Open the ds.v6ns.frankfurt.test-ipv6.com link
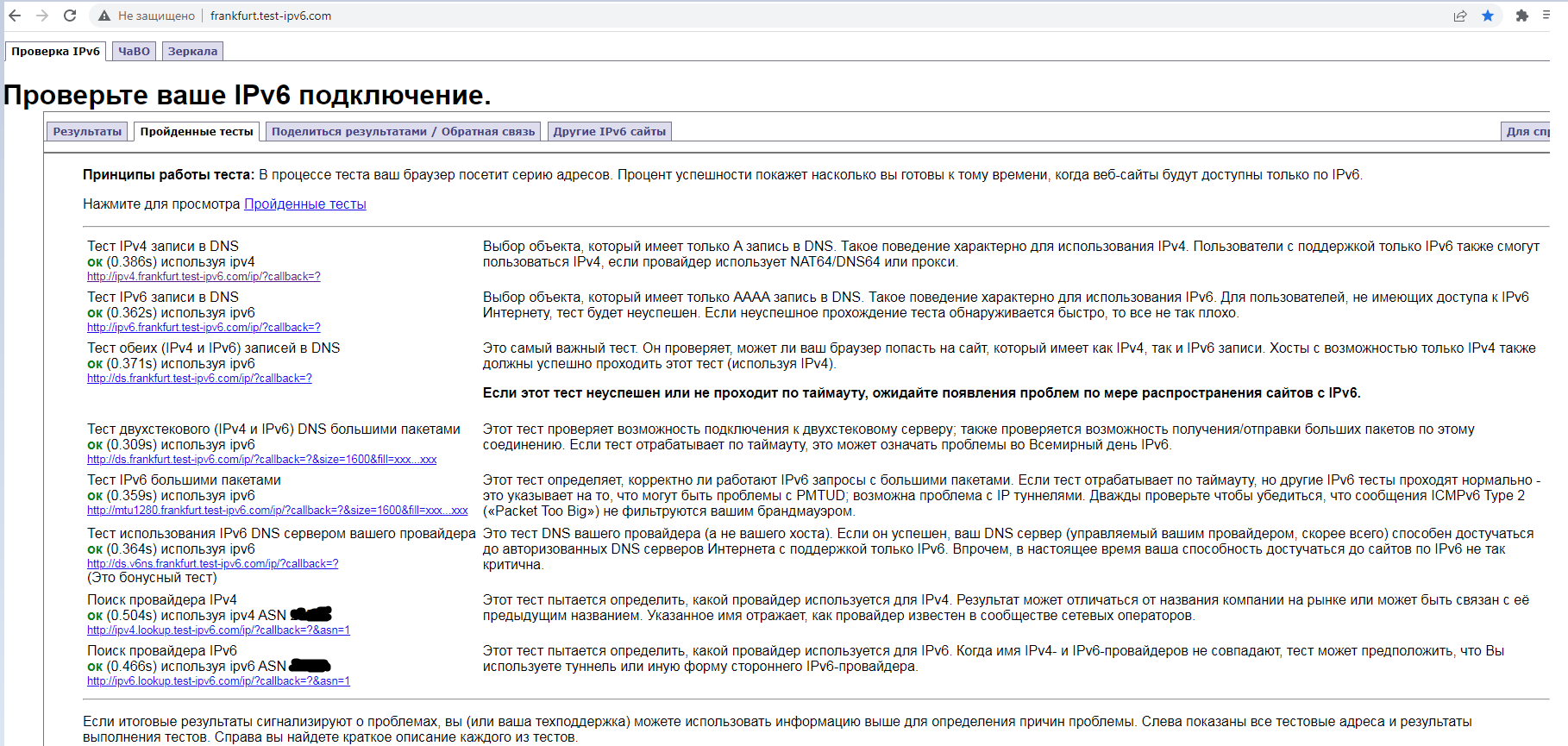The height and width of the screenshot is (746, 1568). (x=212, y=564)
